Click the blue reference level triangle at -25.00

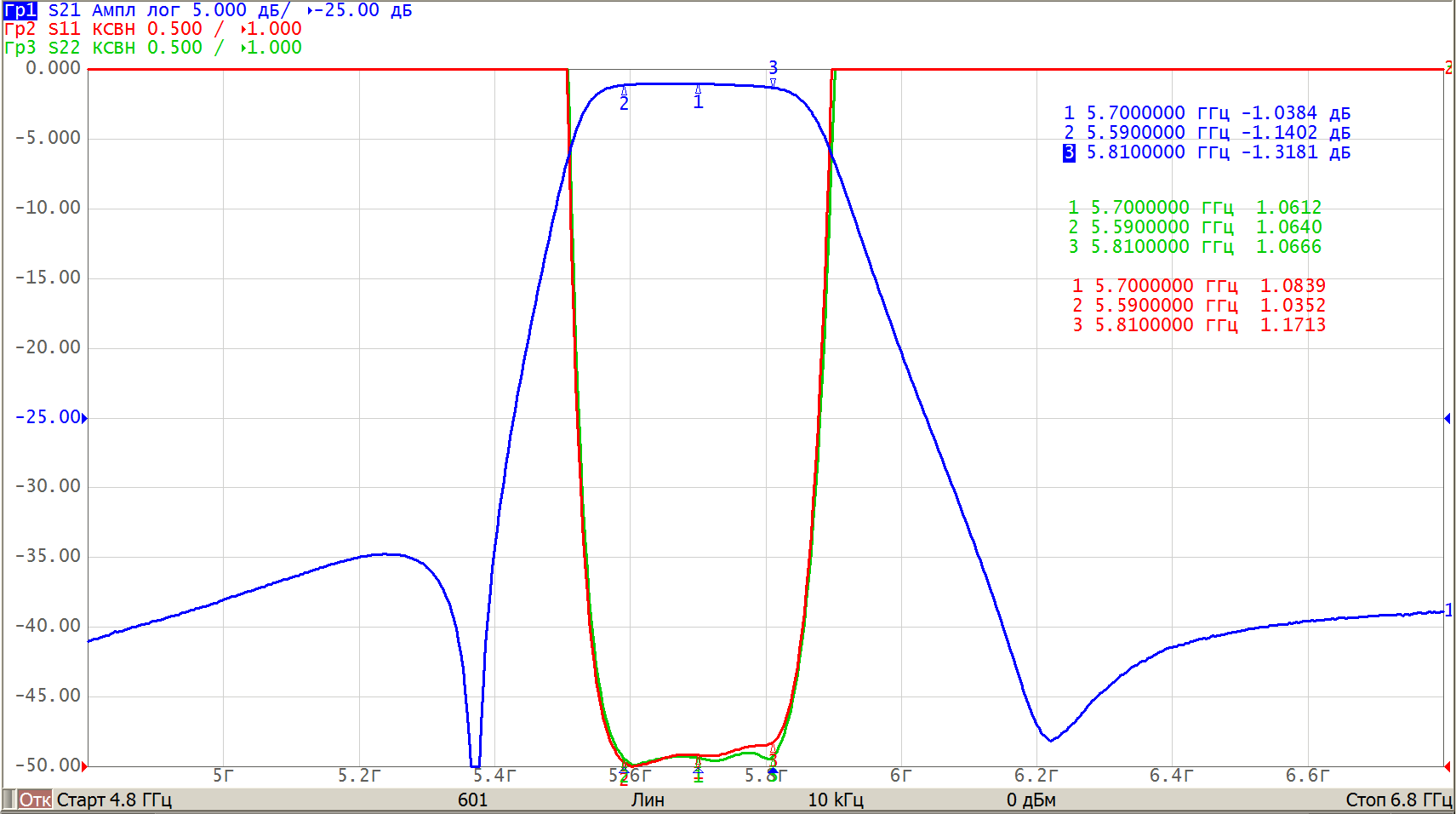pos(84,418)
